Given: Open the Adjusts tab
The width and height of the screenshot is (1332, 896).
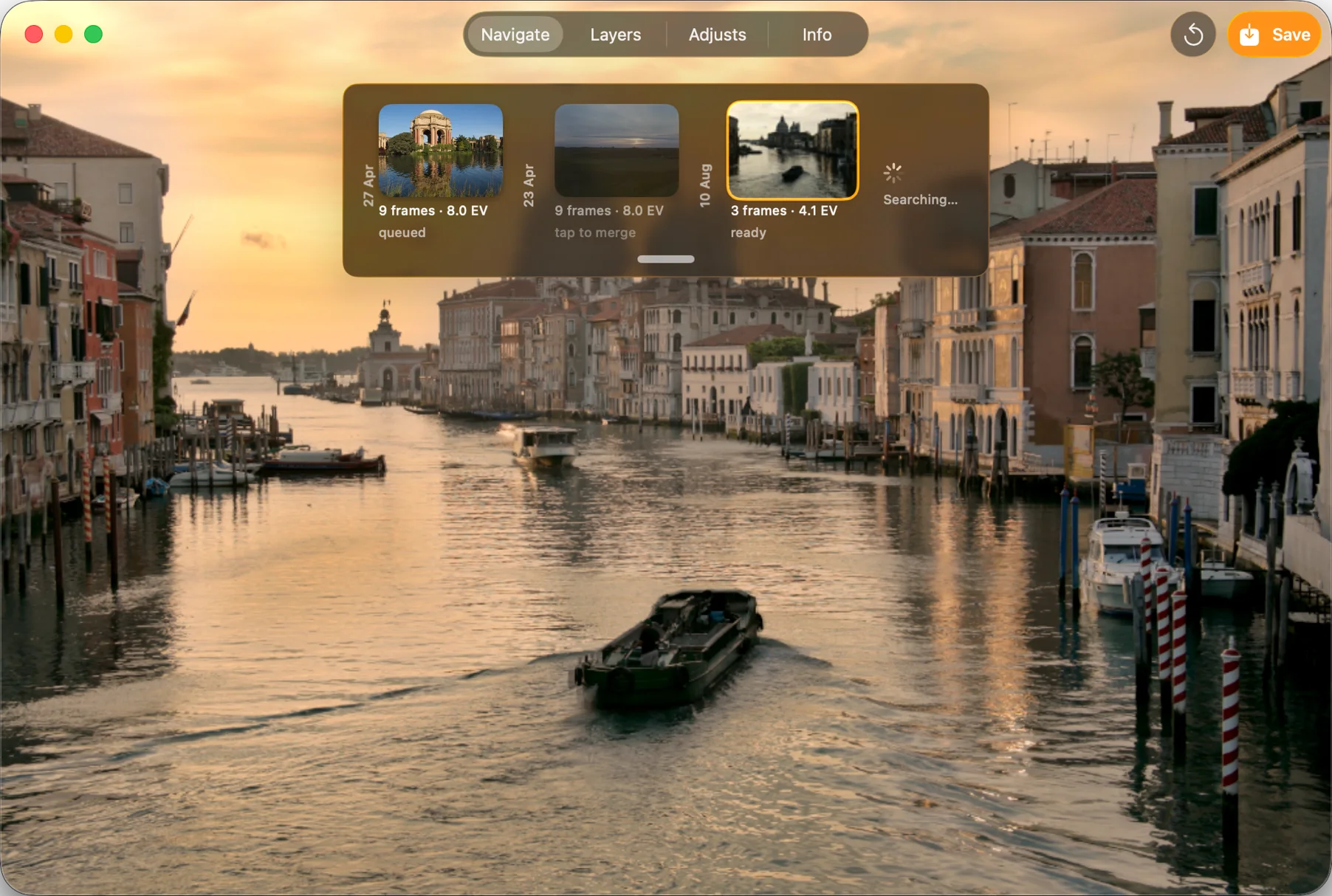Looking at the screenshot, I should 717,35.
